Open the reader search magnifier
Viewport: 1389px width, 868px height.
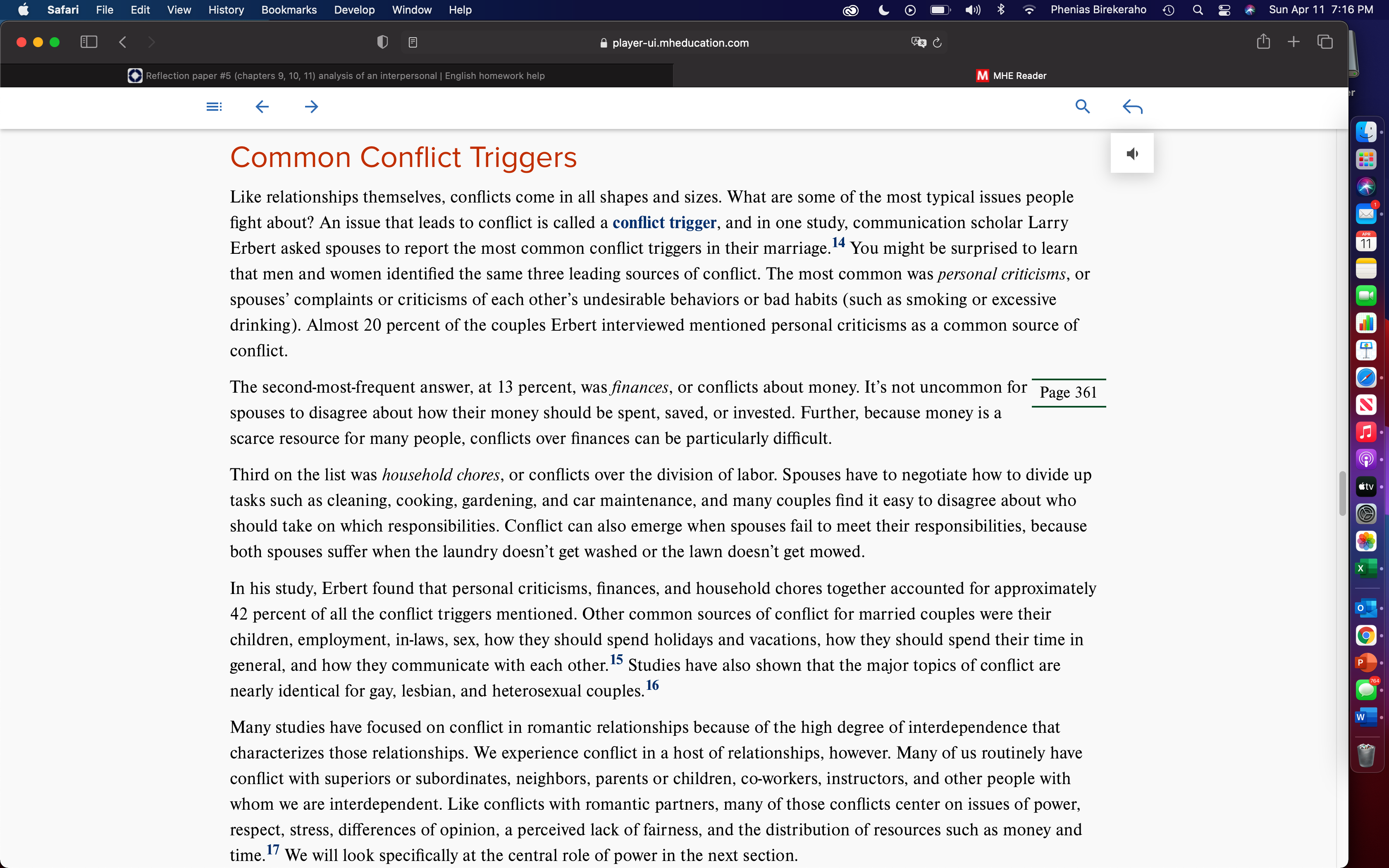[x=1083, y=106]
